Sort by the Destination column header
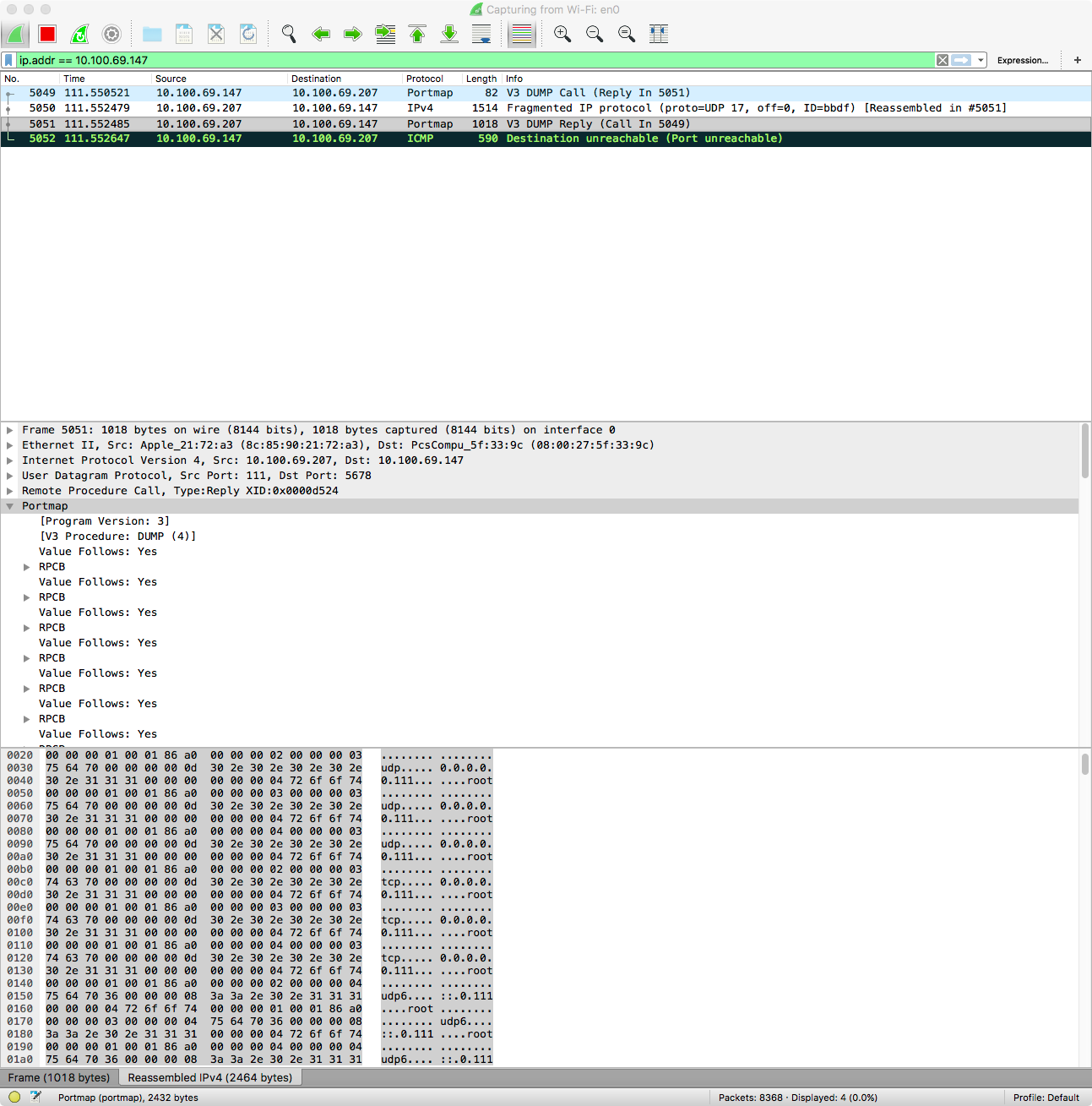Viewport: 1092px width, 1106px height. tap(345, 79)
